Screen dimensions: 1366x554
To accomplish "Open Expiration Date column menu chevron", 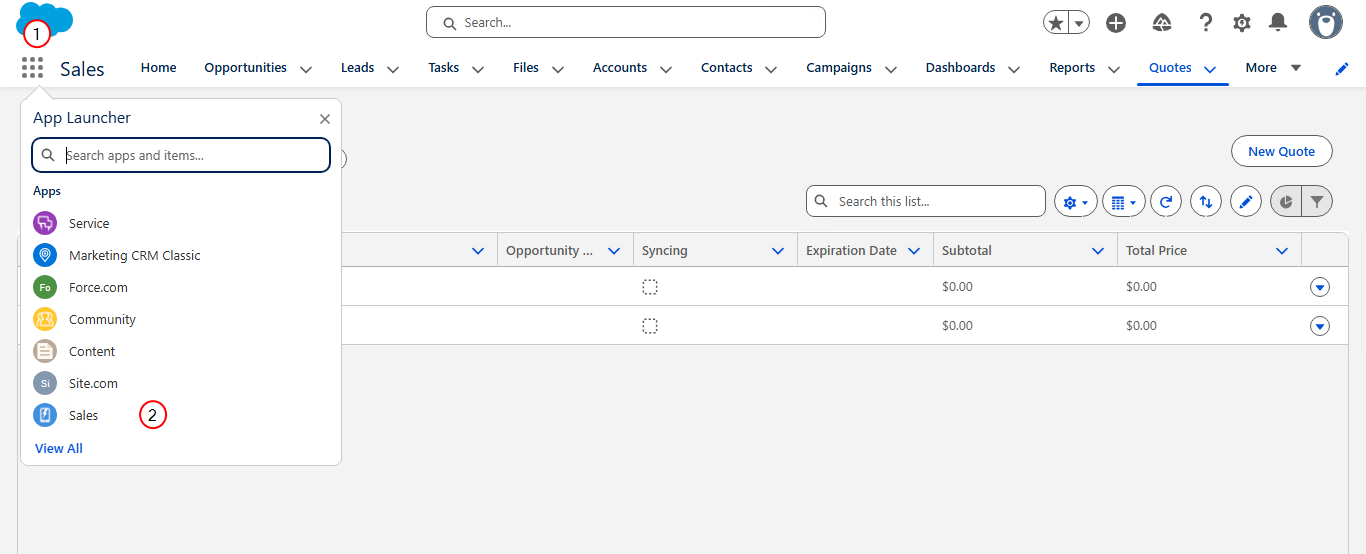I will (x=914, y=251).
